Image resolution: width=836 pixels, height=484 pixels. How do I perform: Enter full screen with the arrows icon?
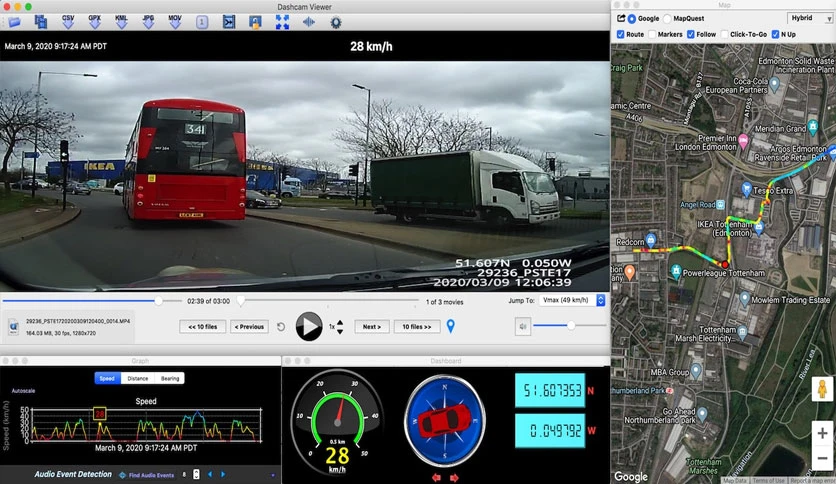point(282,22)
